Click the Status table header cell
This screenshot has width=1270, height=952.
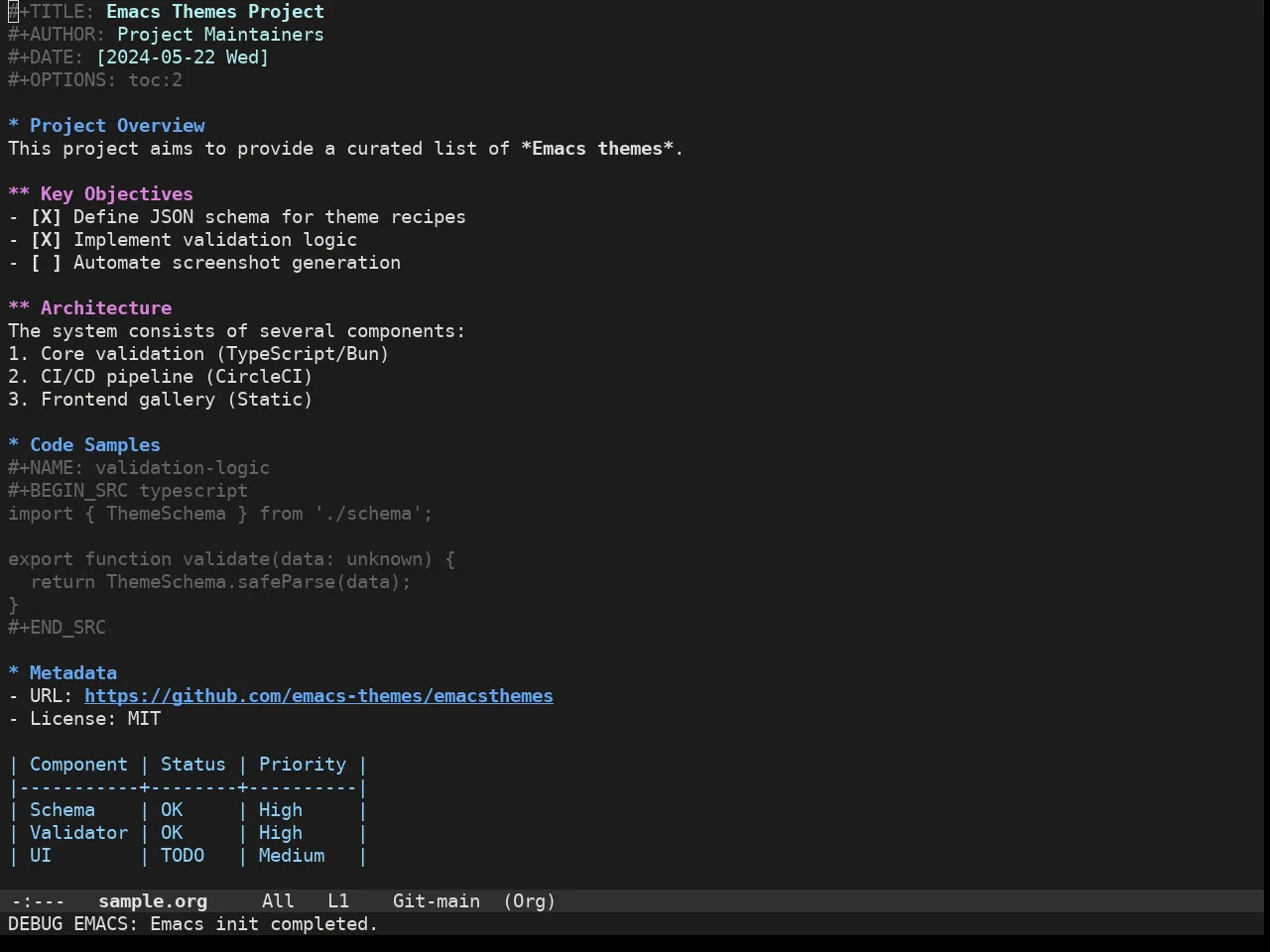(193, 765)
